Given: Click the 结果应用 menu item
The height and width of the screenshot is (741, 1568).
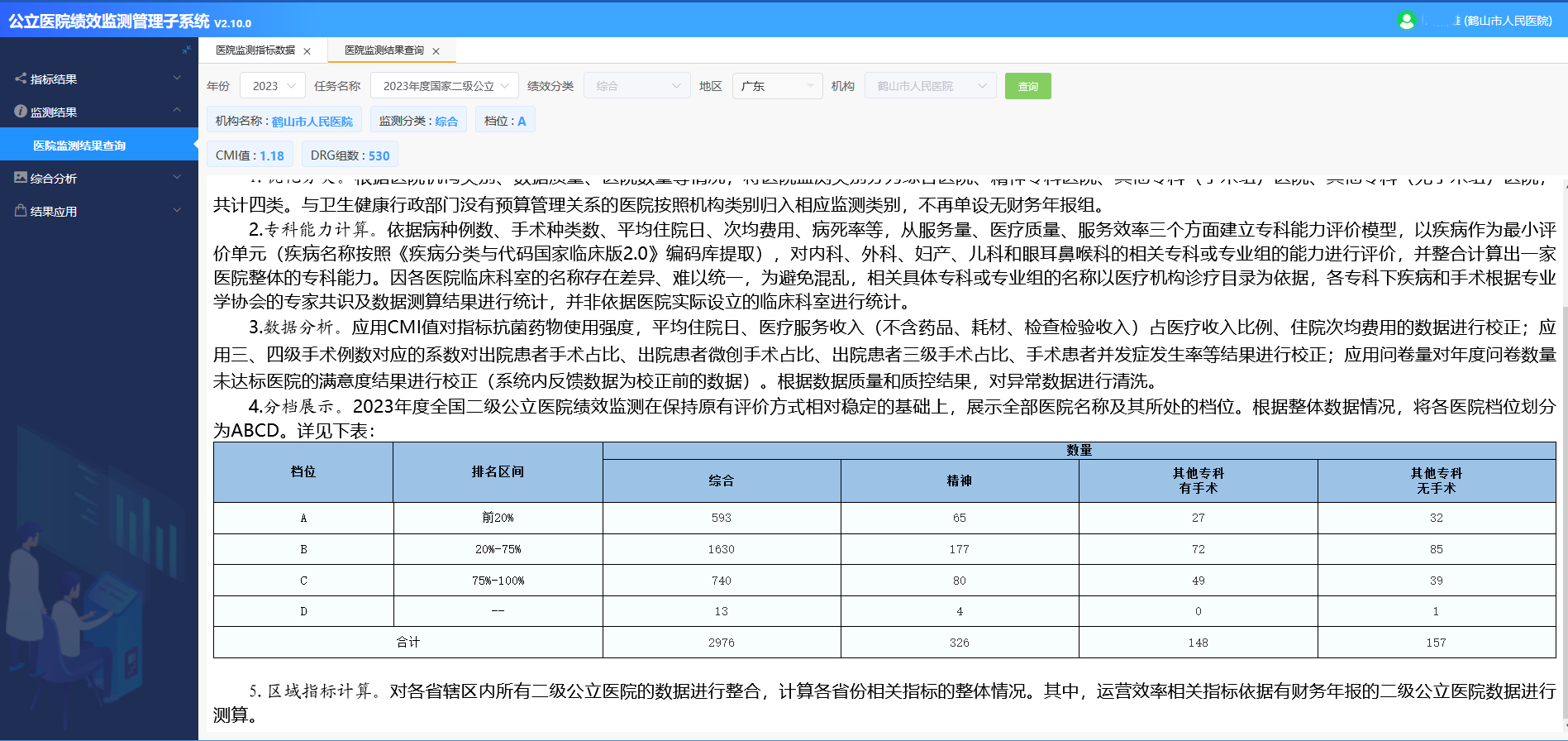Looking at the screenshot, I should click(54, 212).
